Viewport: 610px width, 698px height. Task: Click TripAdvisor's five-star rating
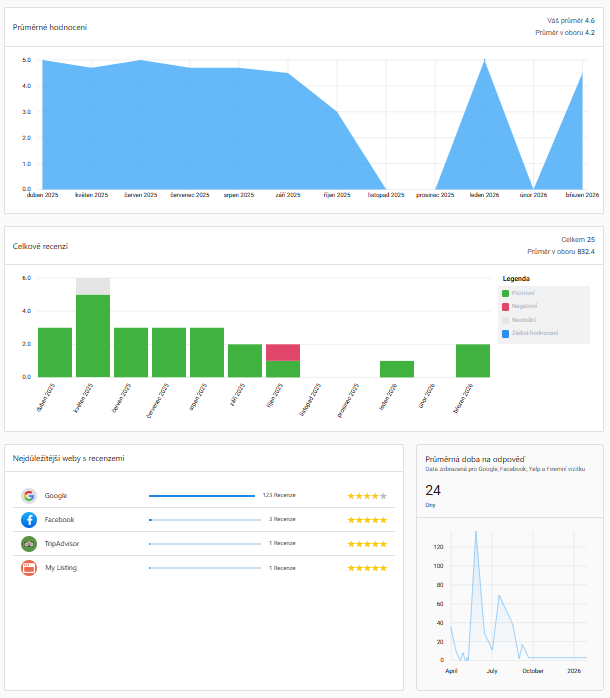pos(367,544)
